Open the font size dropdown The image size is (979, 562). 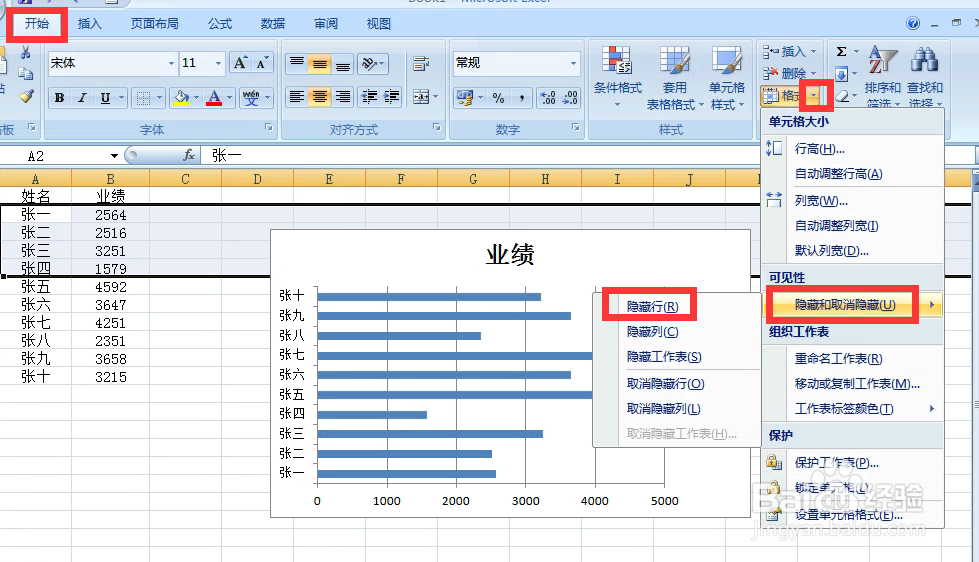point(218,63)
